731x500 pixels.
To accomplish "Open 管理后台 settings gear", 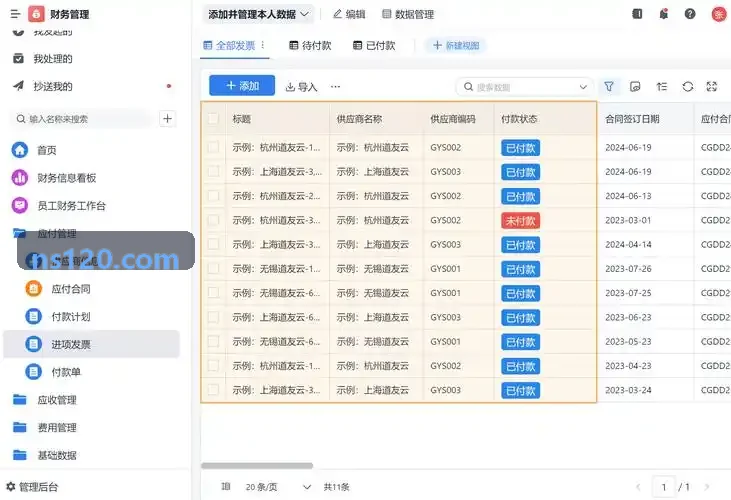I will tap(32, 487).
